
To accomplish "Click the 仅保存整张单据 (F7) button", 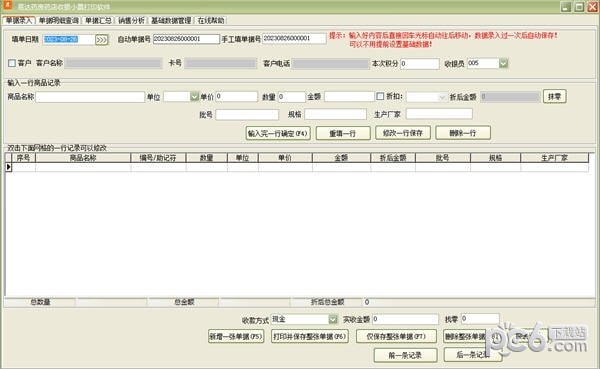I will tap(396, 336).
